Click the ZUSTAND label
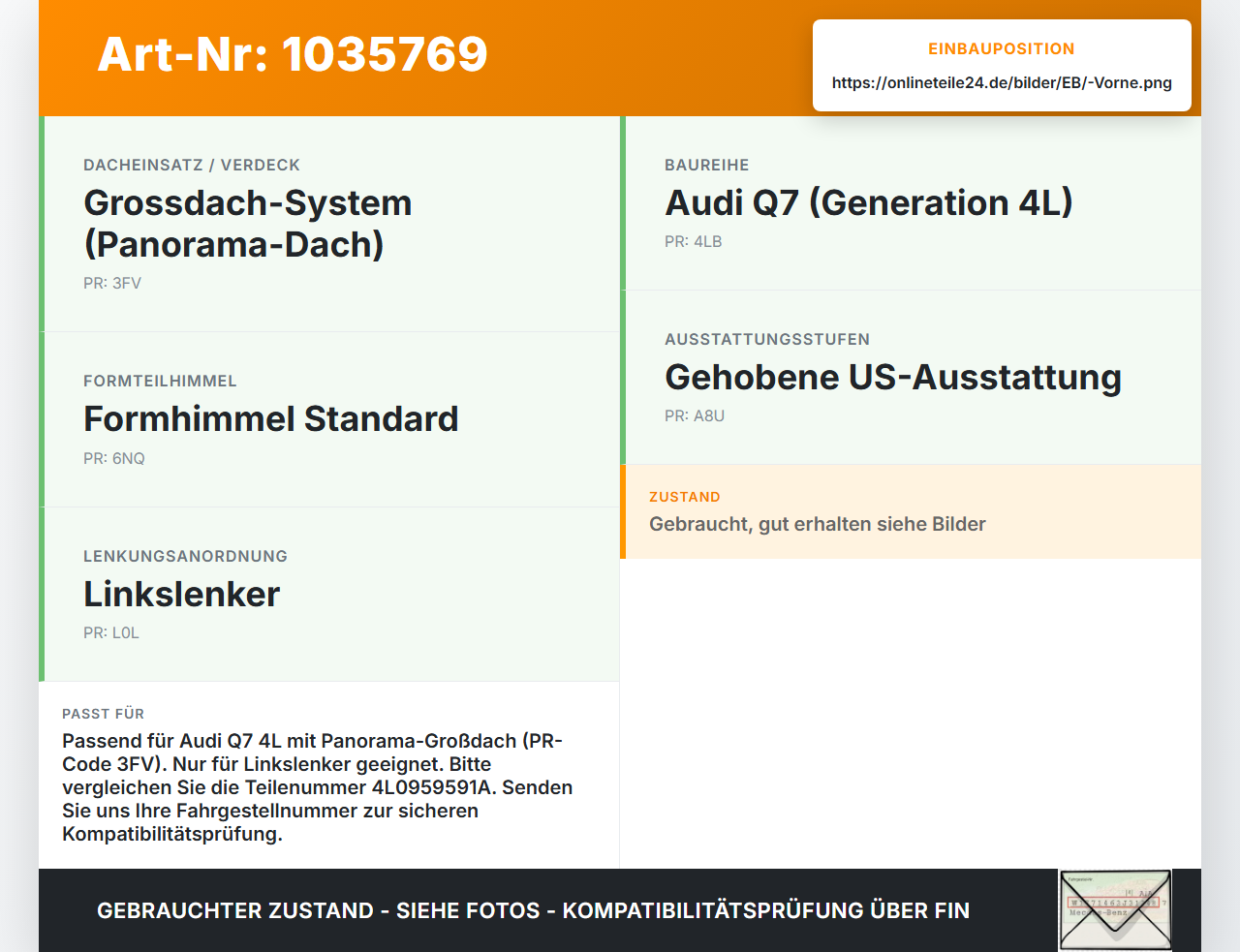The image size is (1240, 952). click(x=685, y=497)
